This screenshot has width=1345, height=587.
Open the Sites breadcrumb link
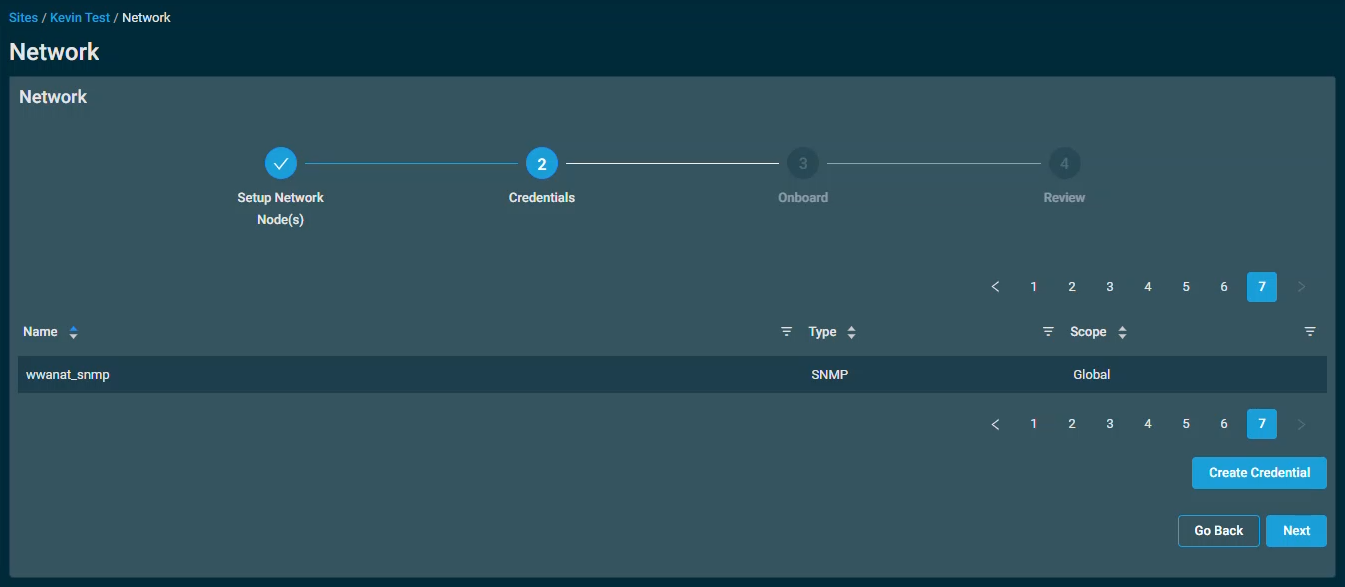pos(24,18)
